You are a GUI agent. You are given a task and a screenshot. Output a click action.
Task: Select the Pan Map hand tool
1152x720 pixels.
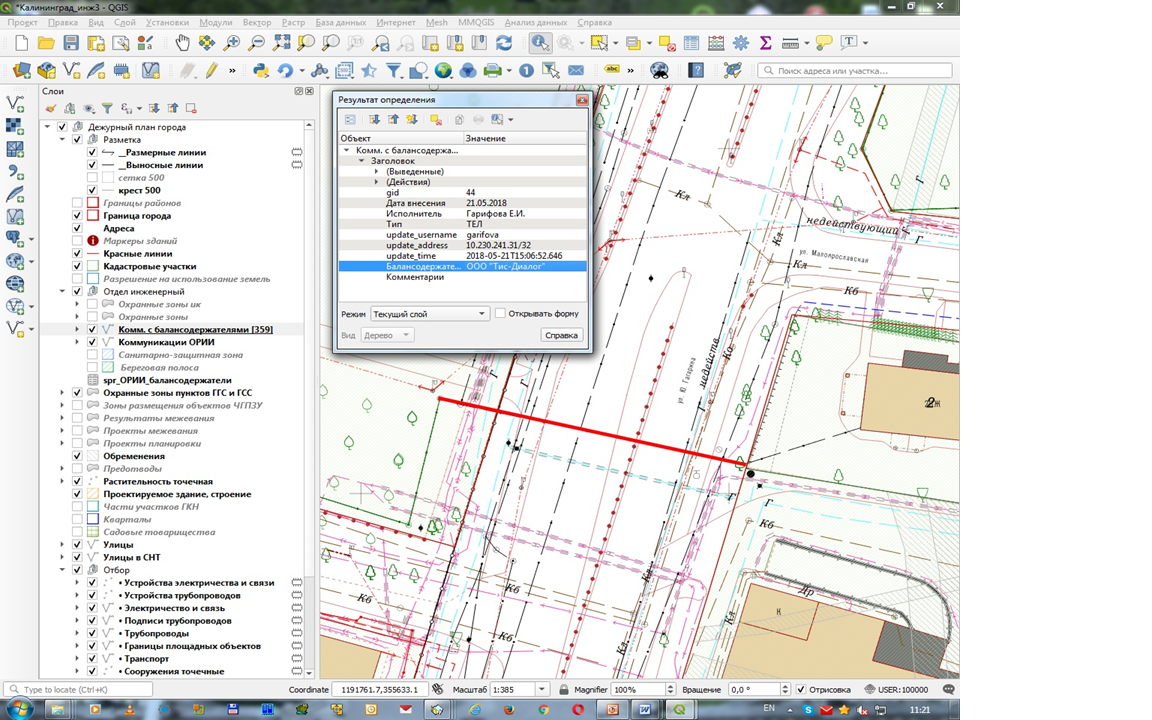[183, 43]
